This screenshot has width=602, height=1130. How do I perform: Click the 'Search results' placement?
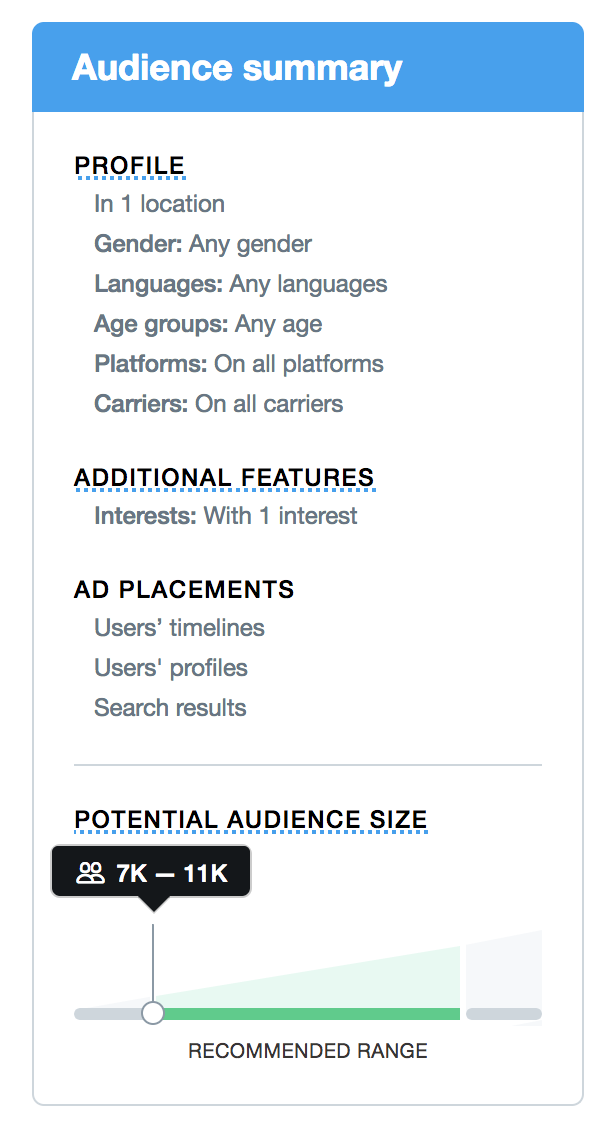click(170, 708)
